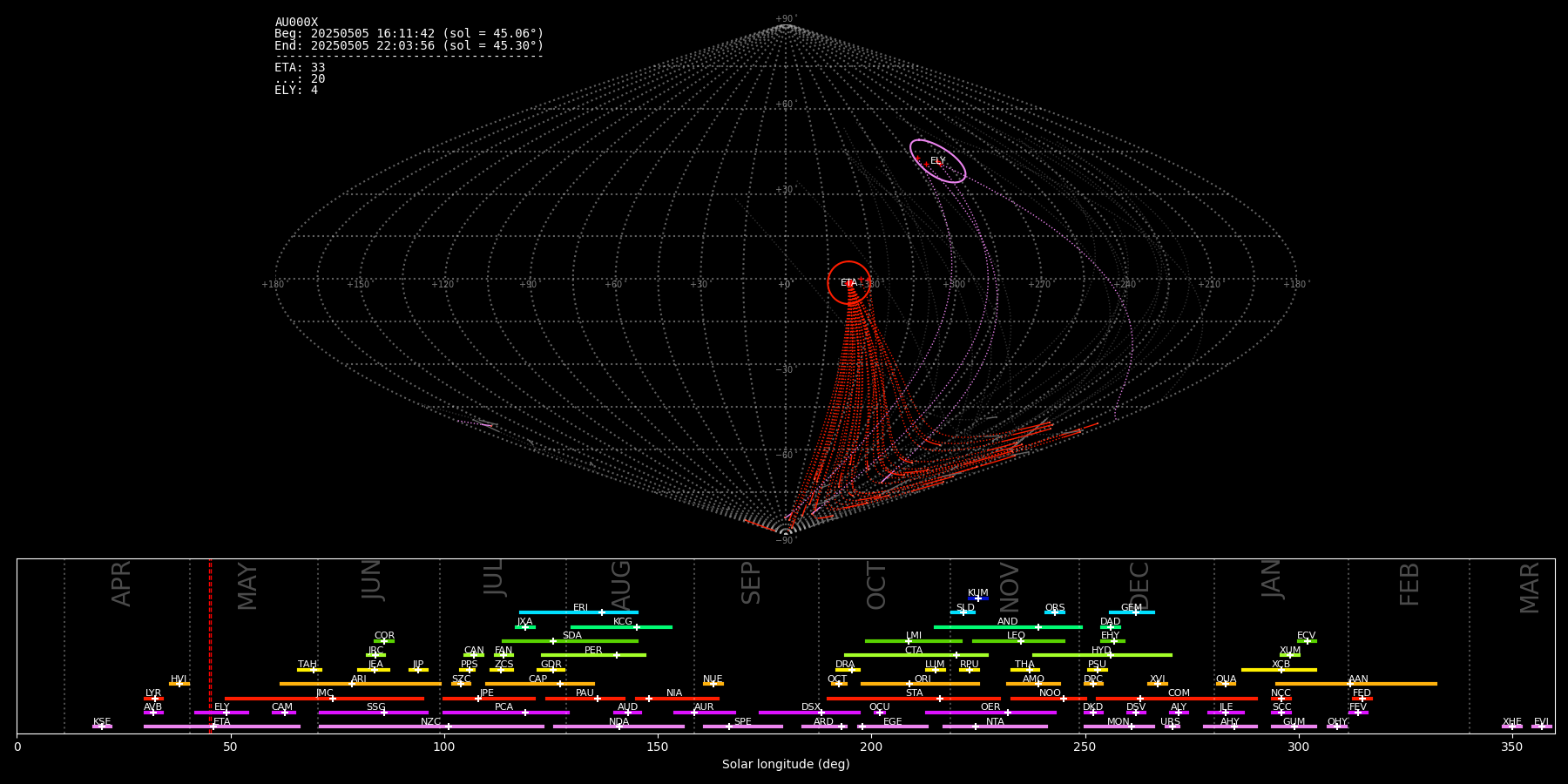
Task: Click the red JMC shower bar
Action: coord(325,698)
